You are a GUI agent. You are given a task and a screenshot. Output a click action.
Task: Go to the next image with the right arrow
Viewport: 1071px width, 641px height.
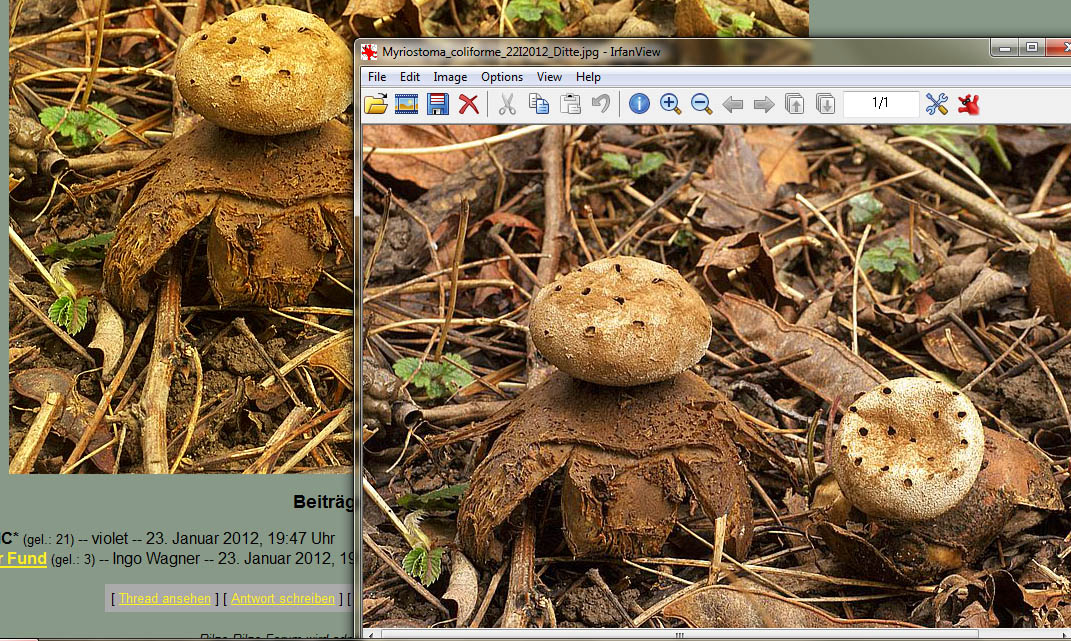(x=764, y=104)
